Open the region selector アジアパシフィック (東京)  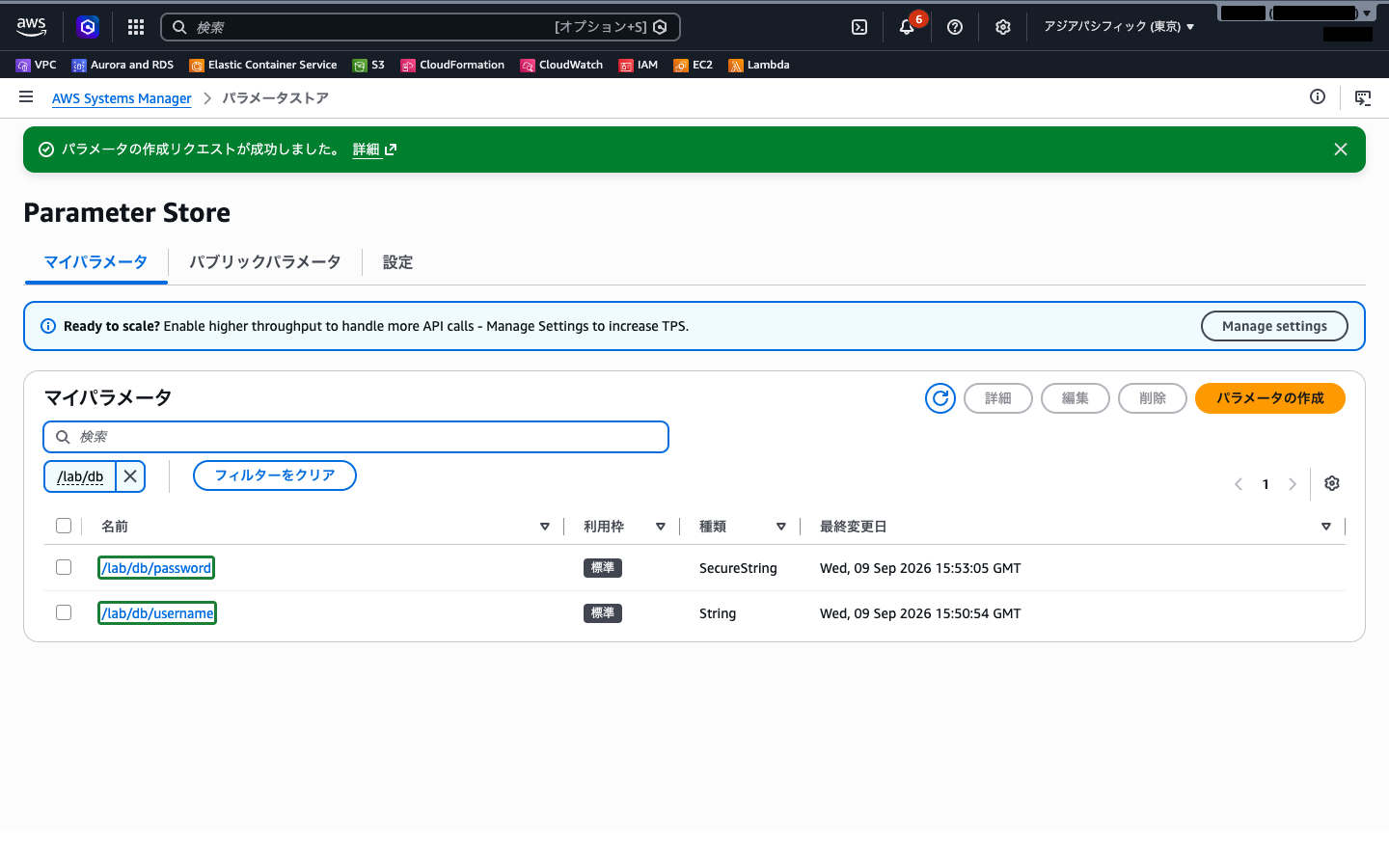(x=1119, y=27)
